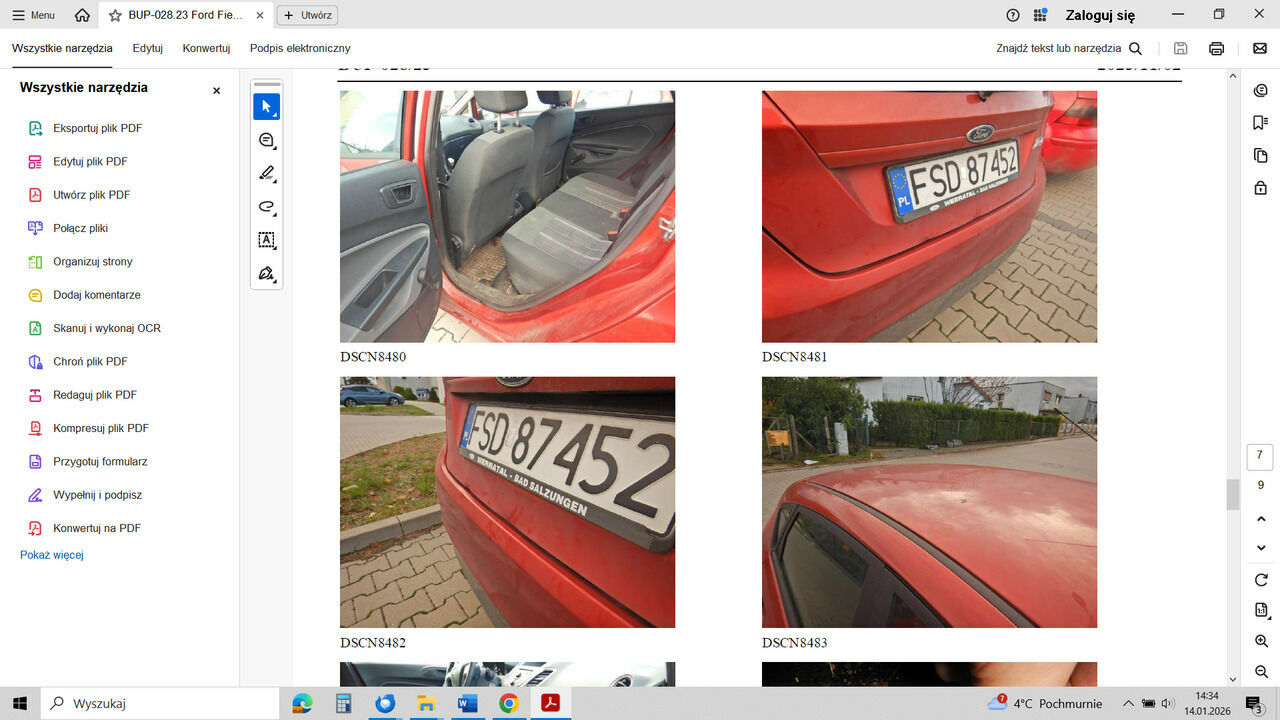Zoom in using magnifier plus icon

point(1261,641)
